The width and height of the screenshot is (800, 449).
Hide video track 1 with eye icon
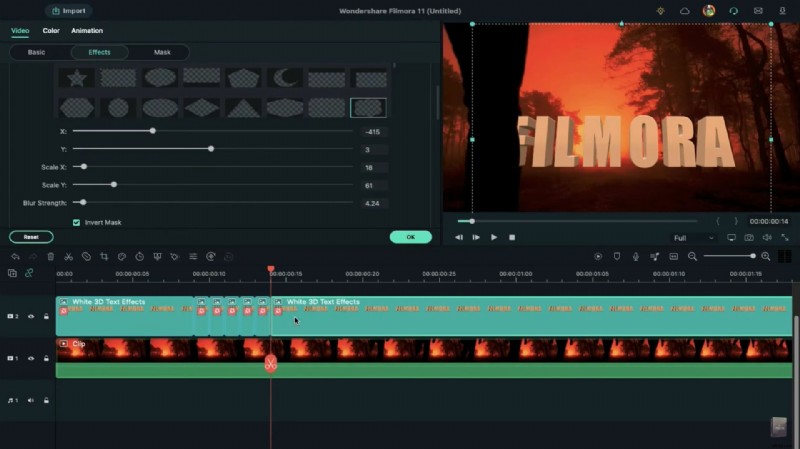pos(31,358)
